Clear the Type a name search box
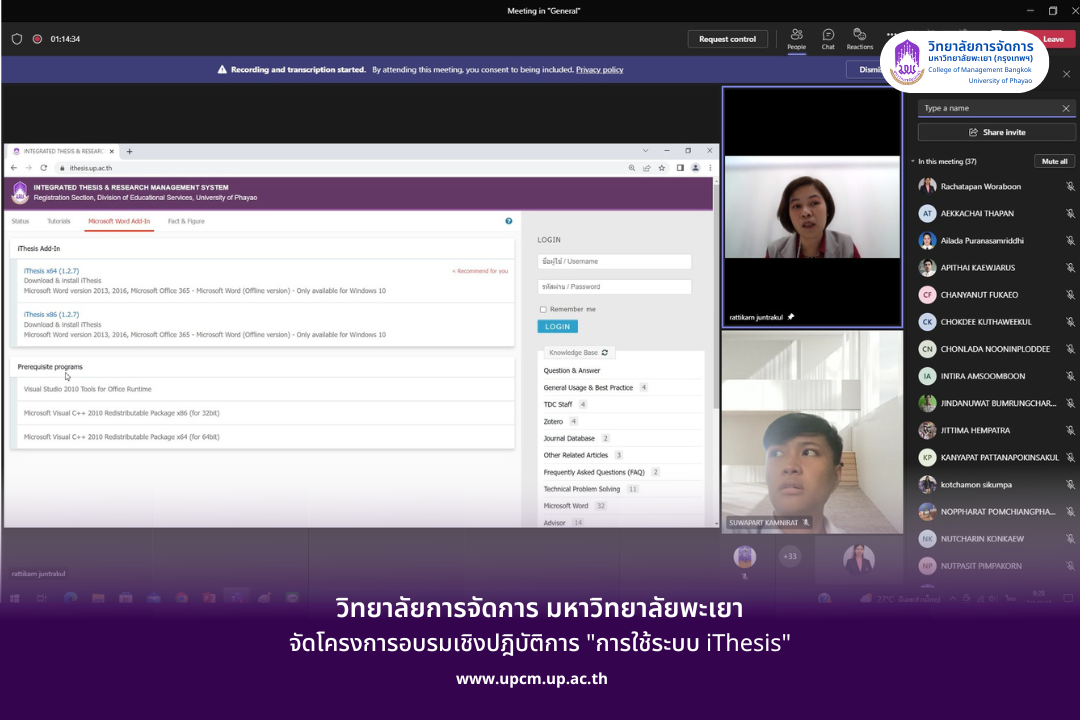The height and width of the screenshot is (720, 1080). coord(1066,108)
